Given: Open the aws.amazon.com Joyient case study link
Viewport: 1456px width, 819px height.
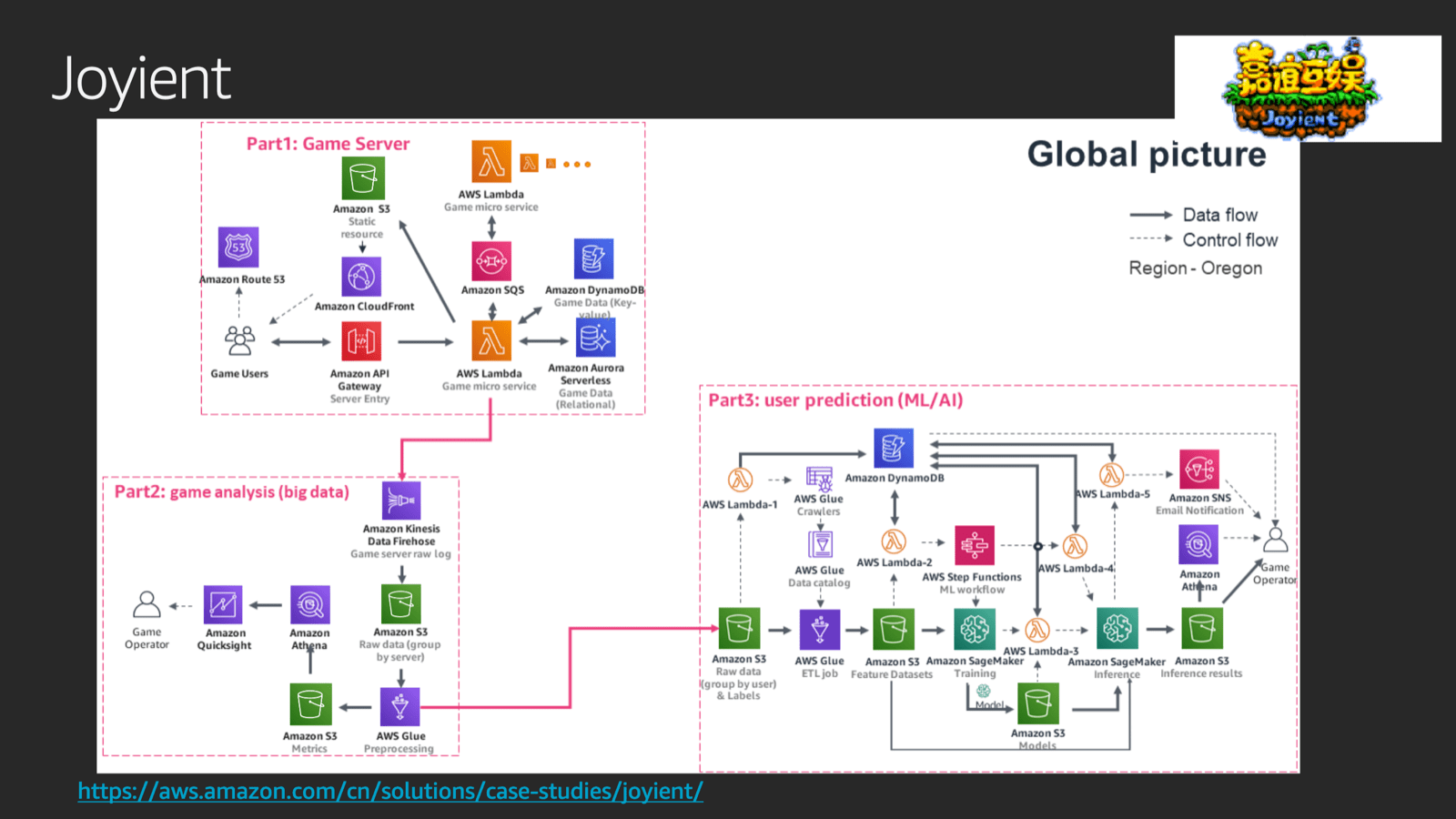Looking at the screenshot, I should 390,791.
